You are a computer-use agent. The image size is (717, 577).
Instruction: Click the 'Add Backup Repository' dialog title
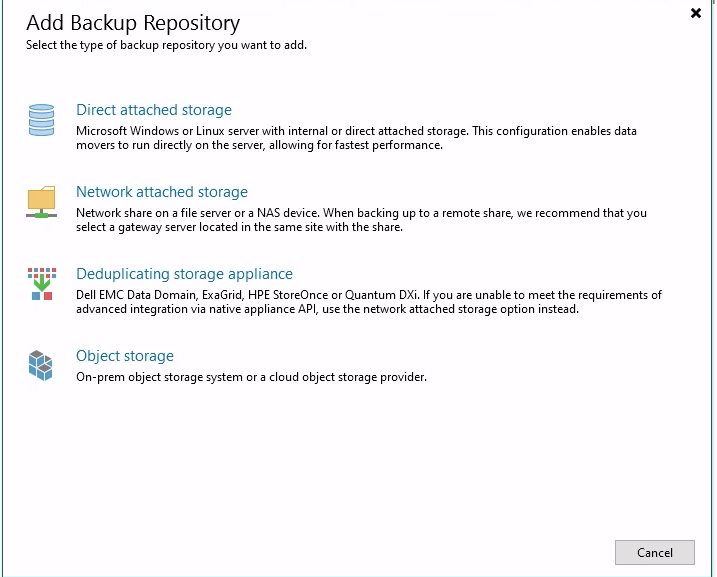tap(133, 22)
